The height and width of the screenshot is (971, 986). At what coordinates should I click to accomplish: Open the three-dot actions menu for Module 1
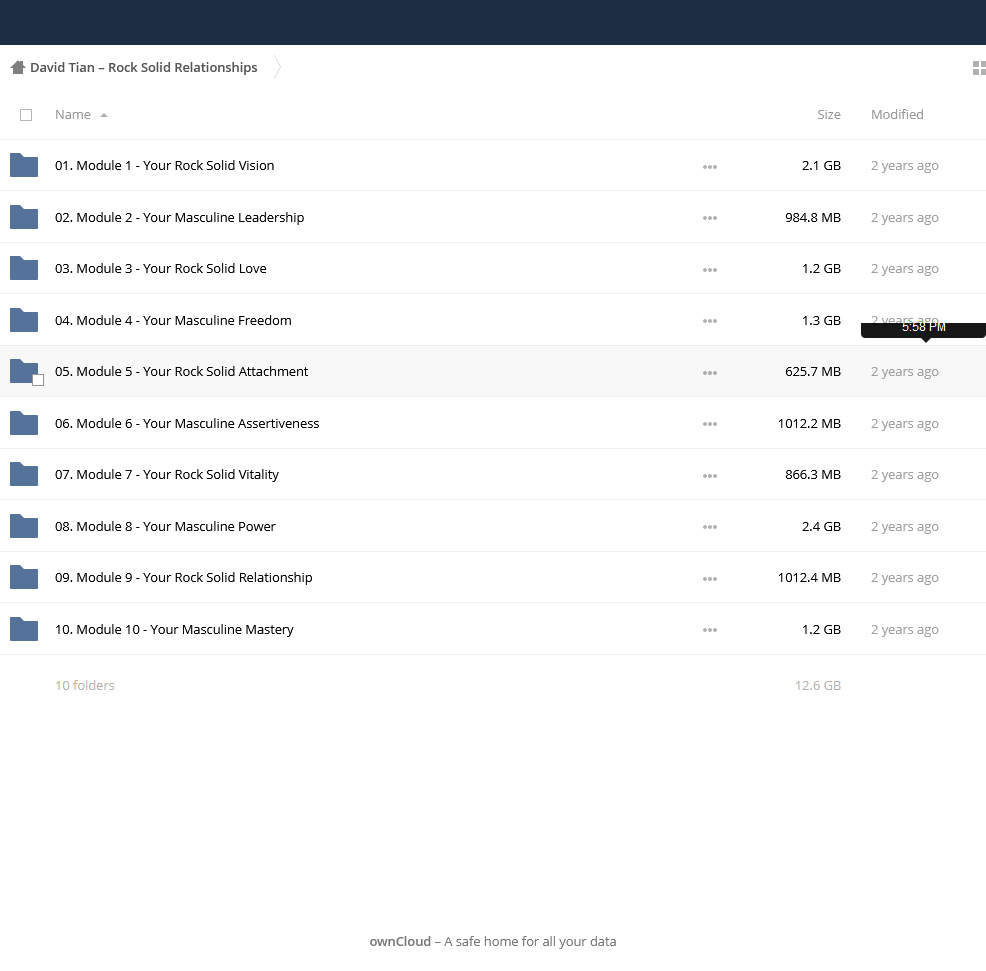pyautogui.click(x=710, y=167)
